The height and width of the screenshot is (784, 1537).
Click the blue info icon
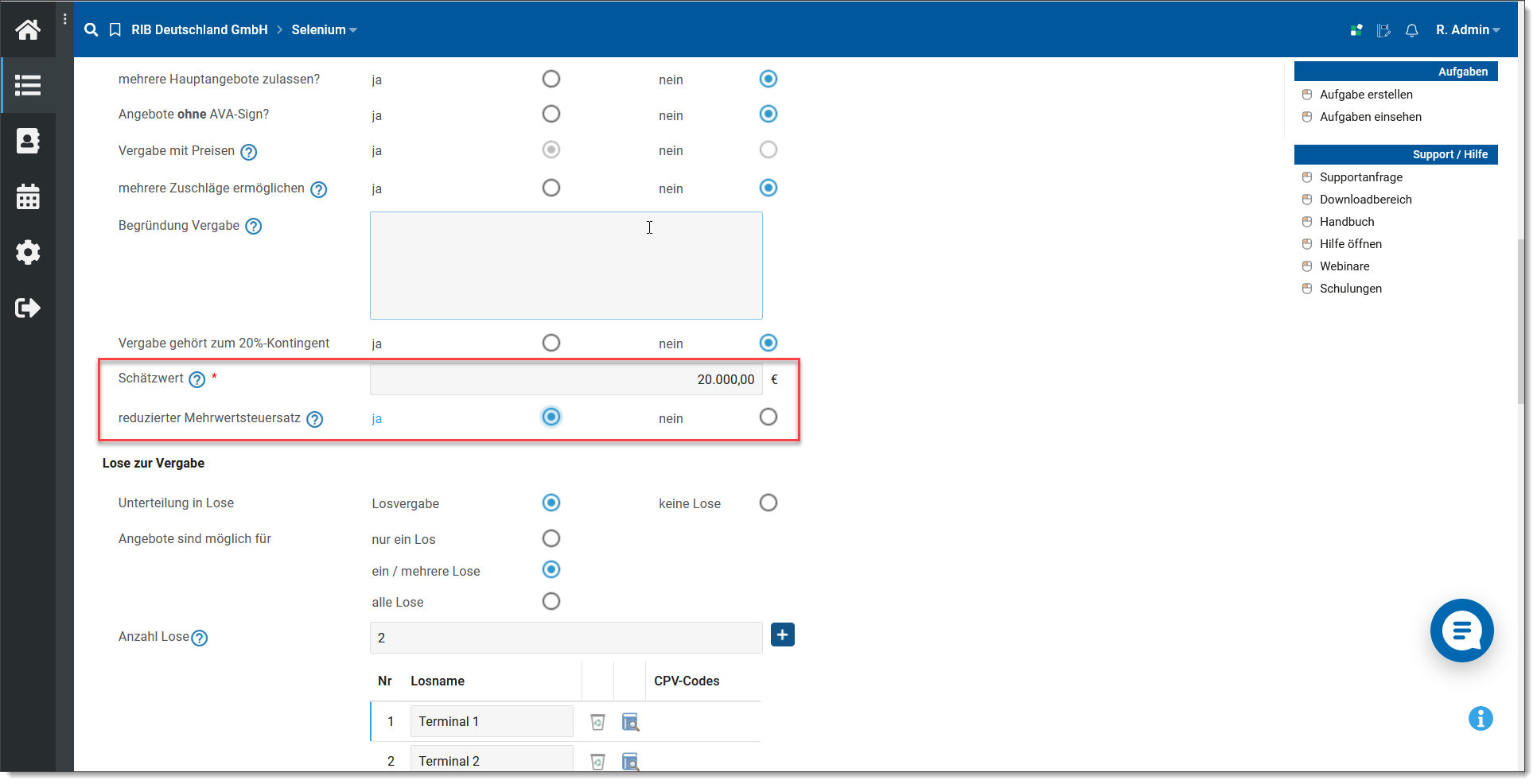click(1481, 719)
